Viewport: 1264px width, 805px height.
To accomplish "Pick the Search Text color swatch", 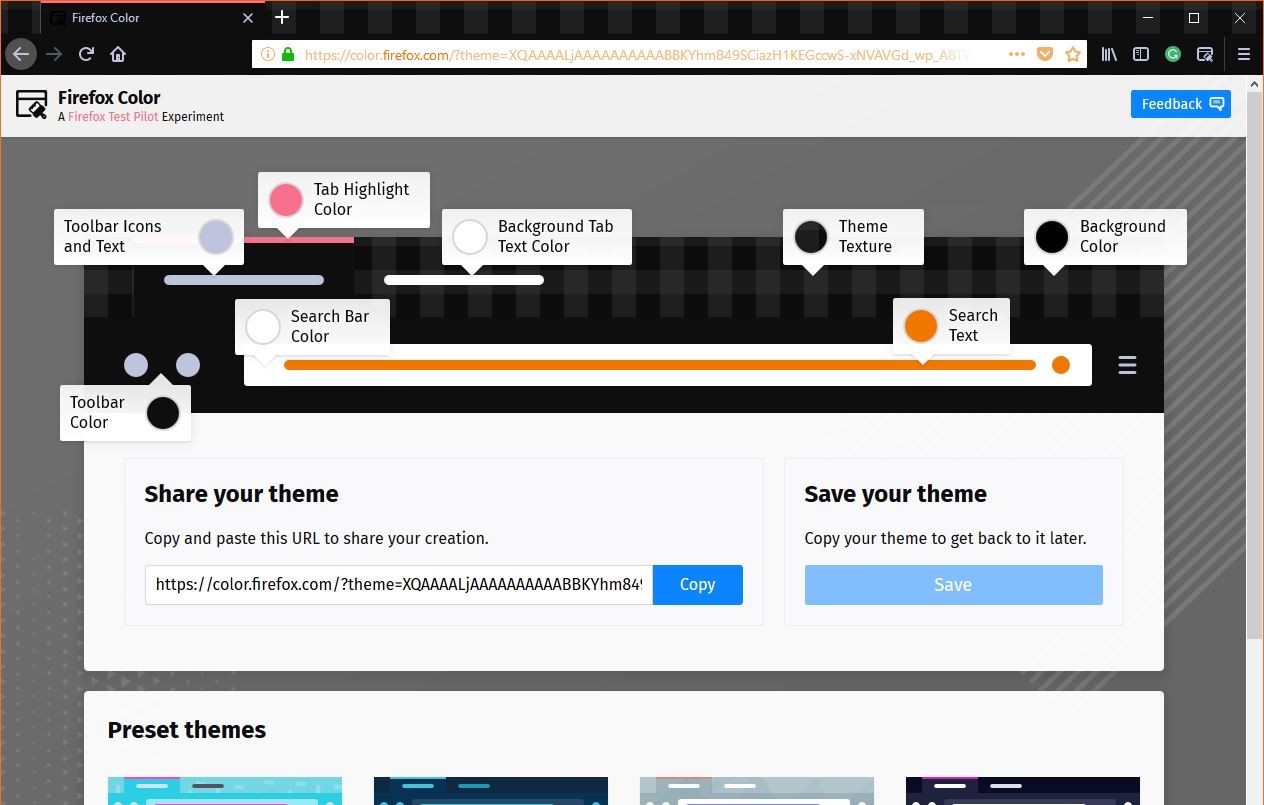I will [921, 326].
